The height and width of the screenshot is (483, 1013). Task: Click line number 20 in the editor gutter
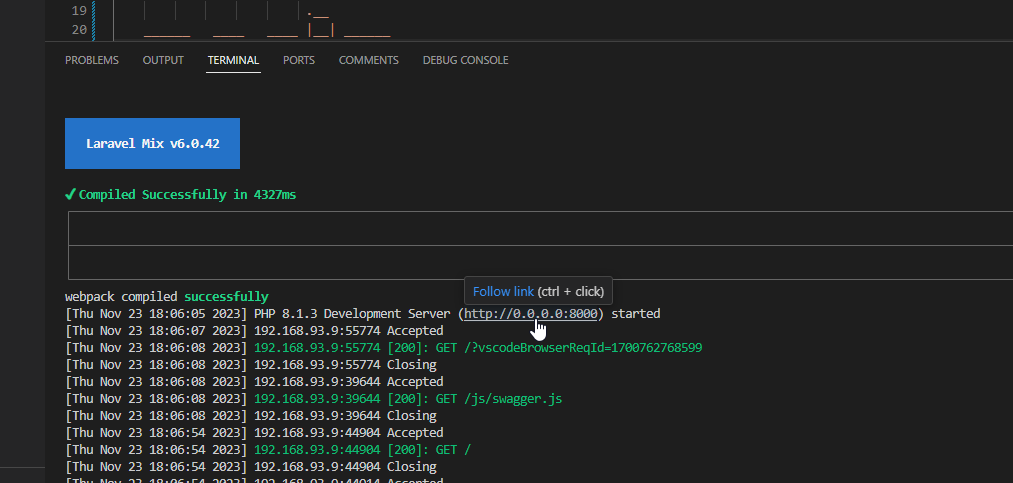click(x=79, y=30)
